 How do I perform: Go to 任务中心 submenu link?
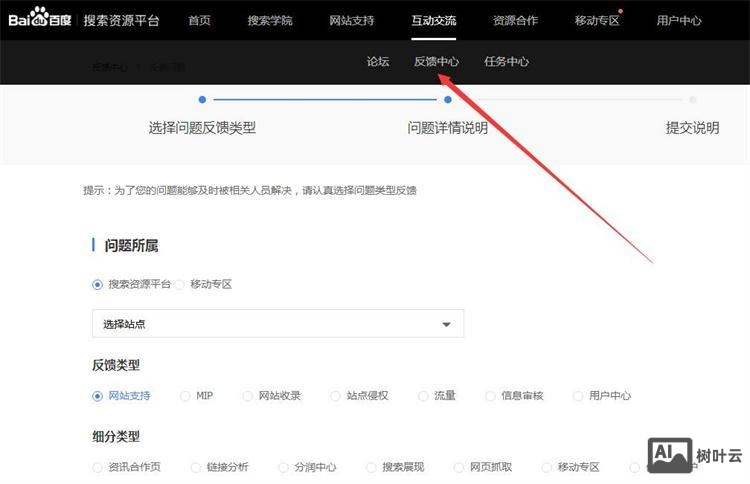pyautogui.click(x=507, y=62)
